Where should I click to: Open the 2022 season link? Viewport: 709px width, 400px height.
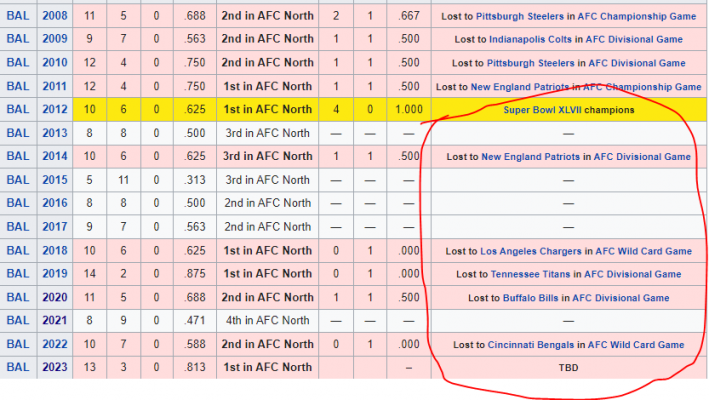click(55, 344)
